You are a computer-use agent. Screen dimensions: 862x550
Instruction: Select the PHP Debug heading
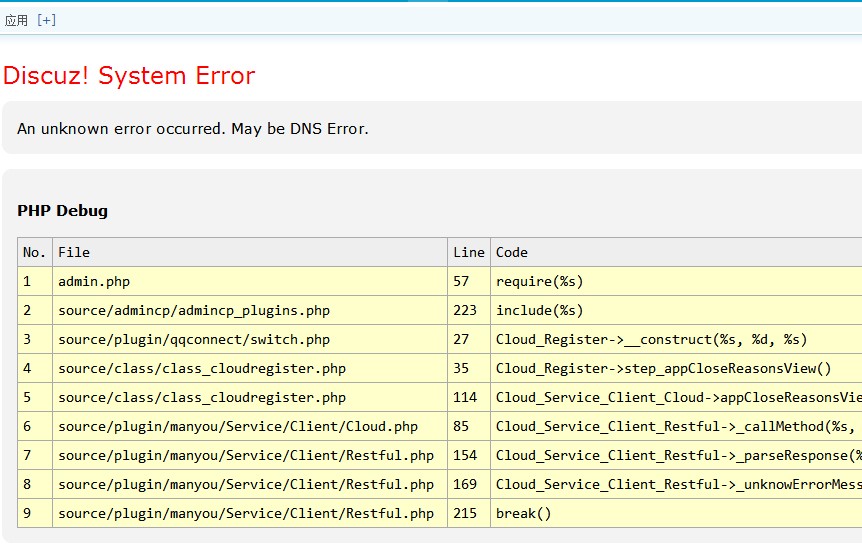63,211
